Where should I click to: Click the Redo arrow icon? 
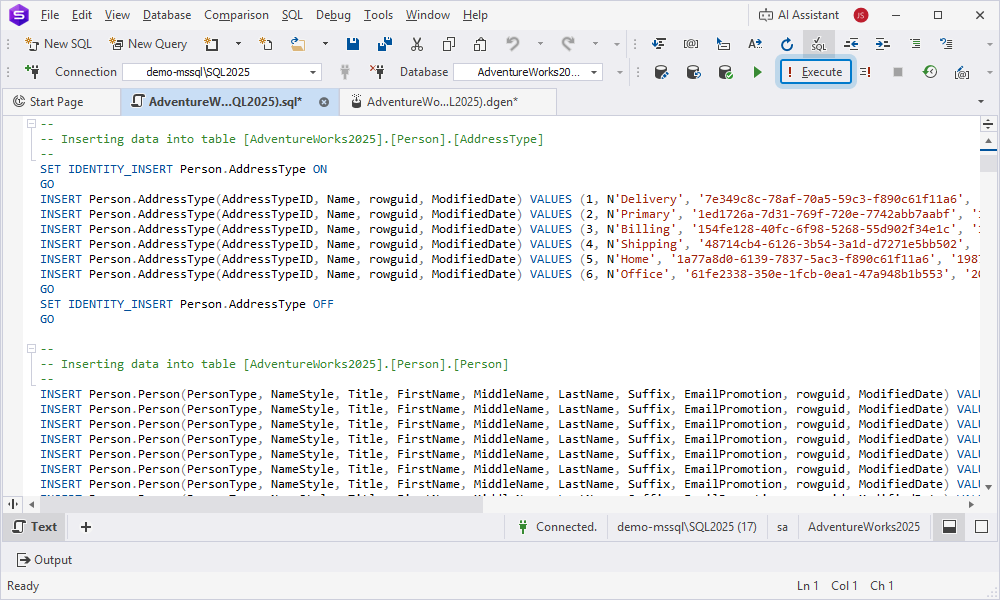point(568,44)
